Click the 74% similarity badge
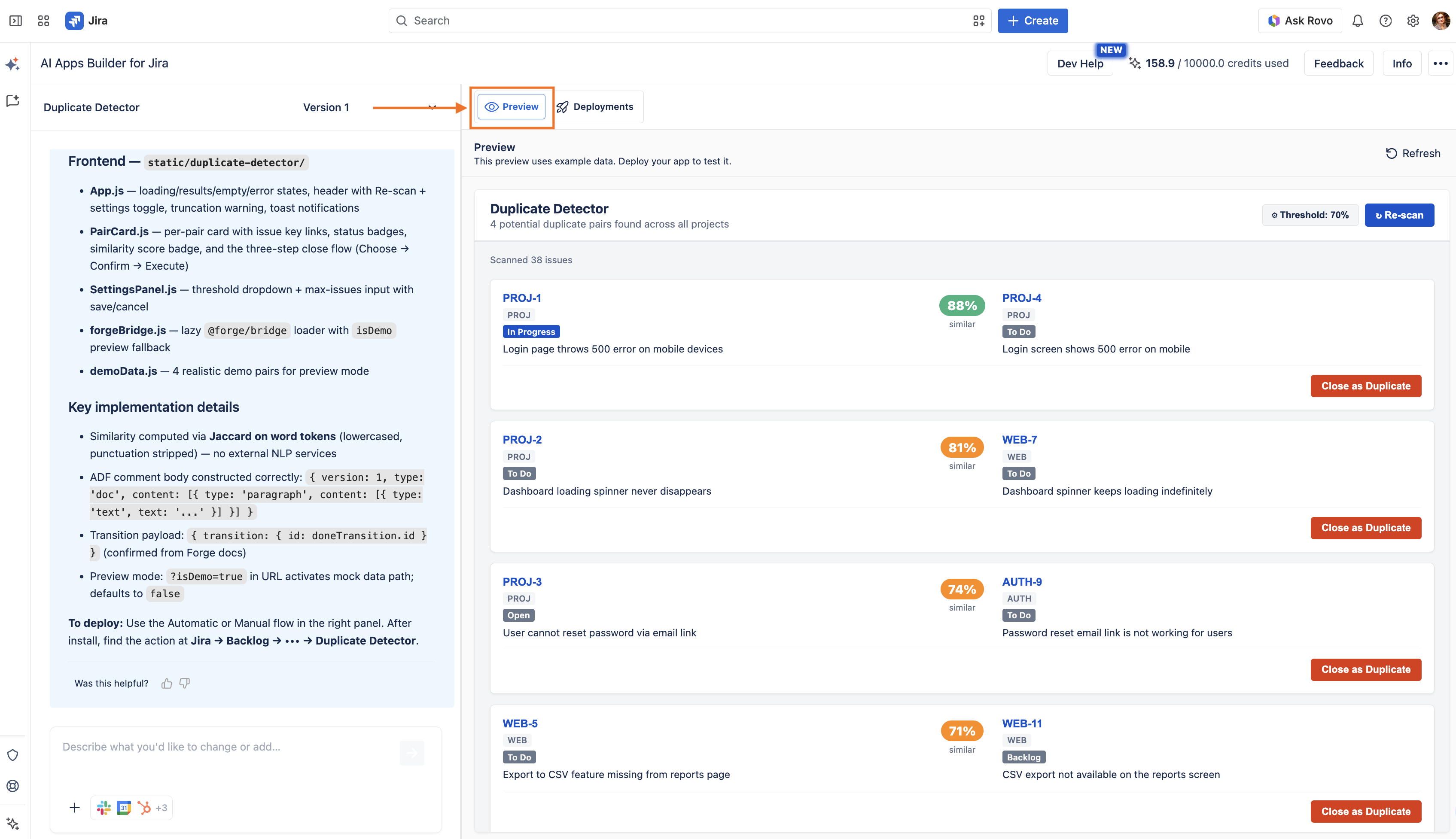The height and width of the screenshot is (839, 1456). pos(962,589)
